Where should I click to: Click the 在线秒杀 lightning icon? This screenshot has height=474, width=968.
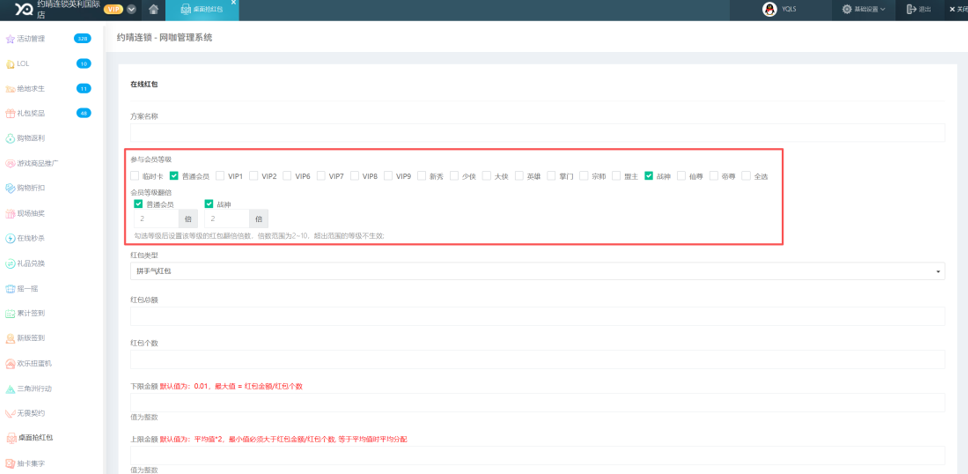tap(9, 238)
